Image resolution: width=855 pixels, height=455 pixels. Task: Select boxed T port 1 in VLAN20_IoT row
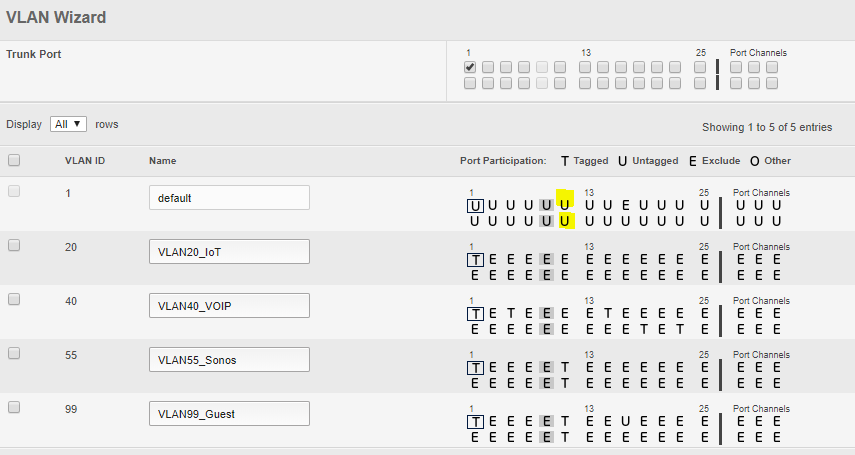[x=476, y=258]
